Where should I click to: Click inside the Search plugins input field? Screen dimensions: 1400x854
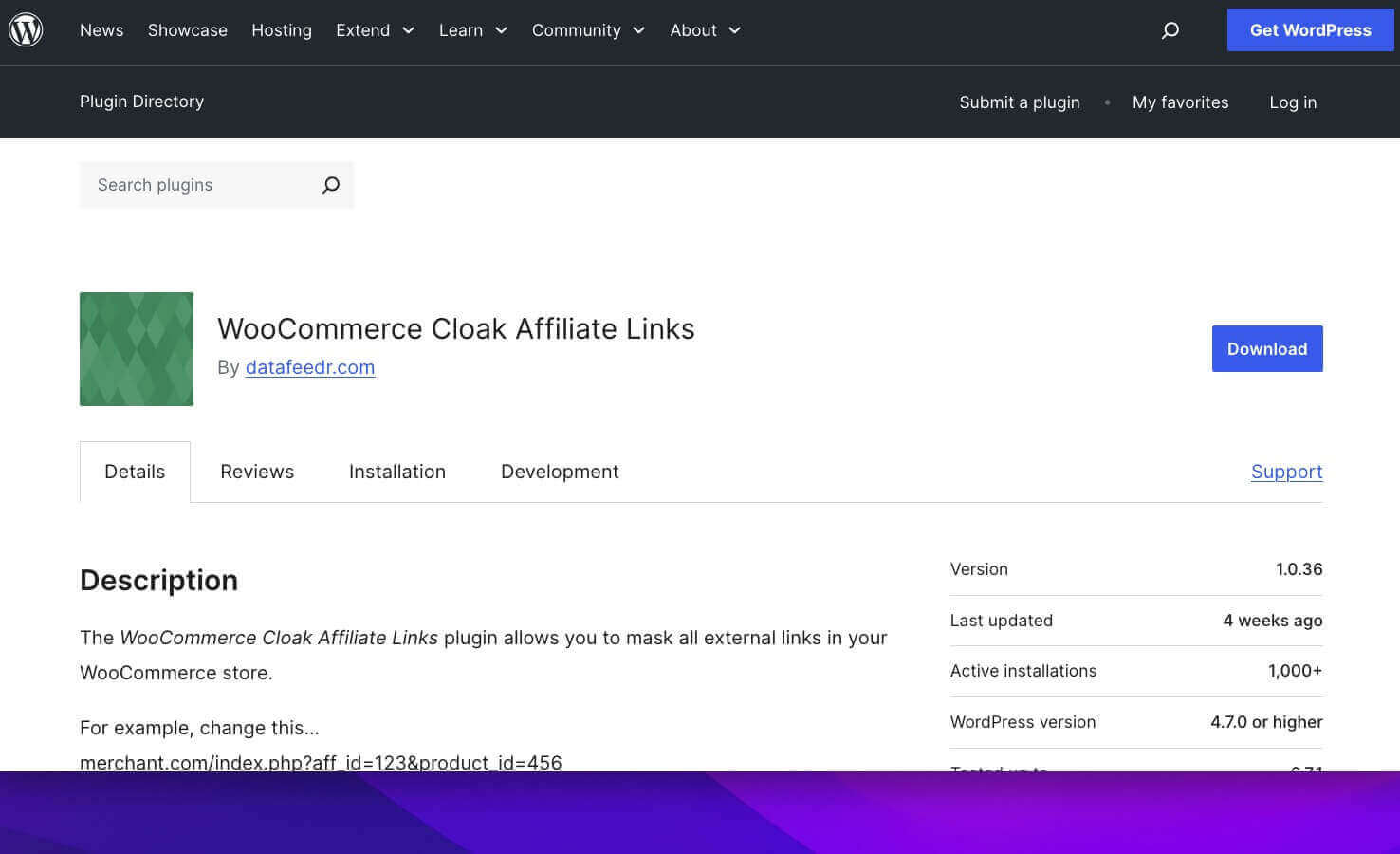190,185
